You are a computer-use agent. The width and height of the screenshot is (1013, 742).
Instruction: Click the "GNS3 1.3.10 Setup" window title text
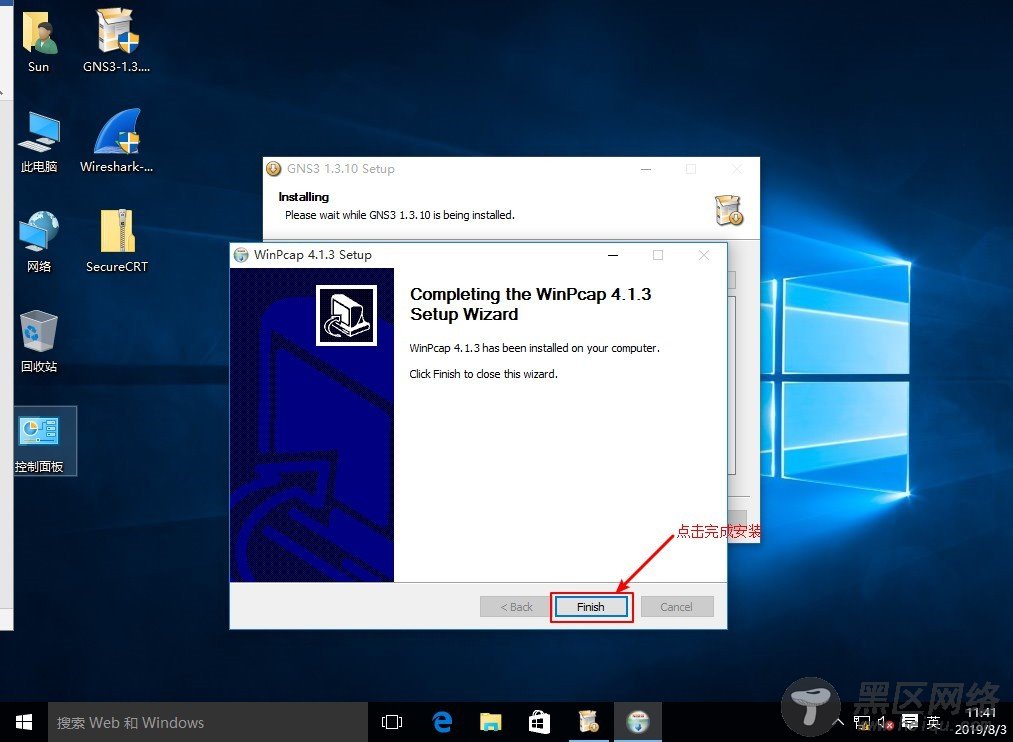pos(340,169)
